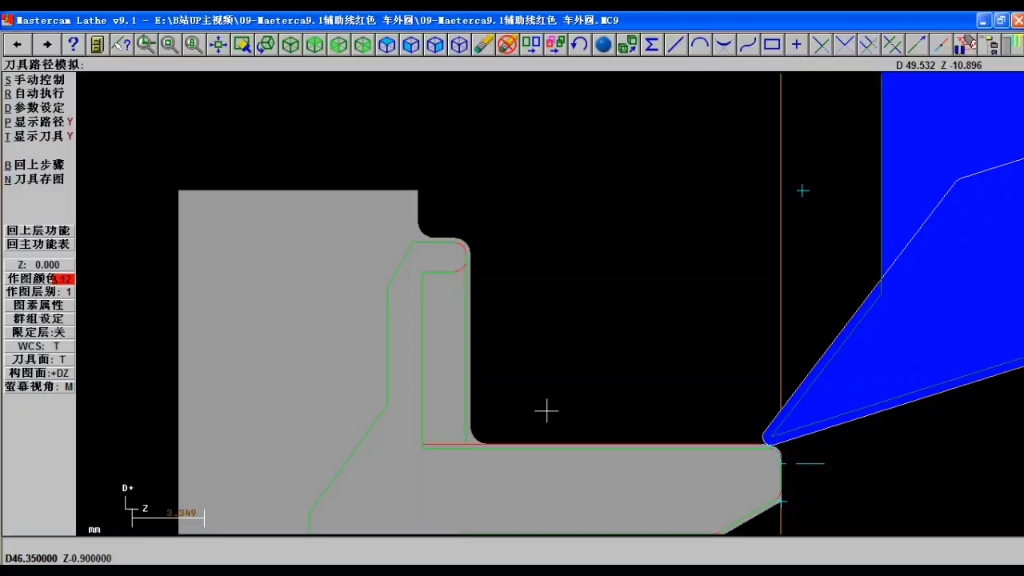
Task: Click the pink-green Xform mirror icon
Action: (556, 44)
